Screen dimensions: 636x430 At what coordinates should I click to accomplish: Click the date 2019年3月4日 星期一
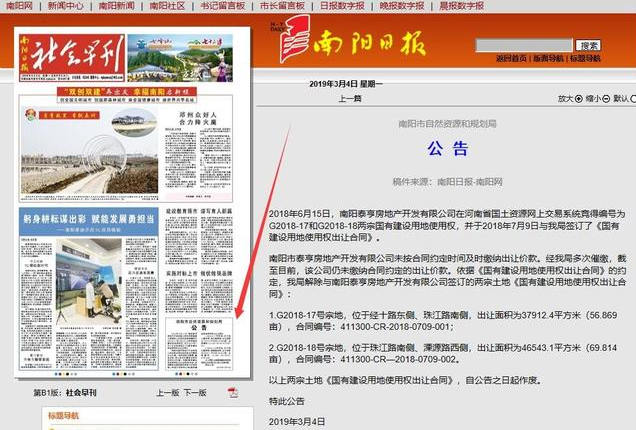tap(346, 84)
